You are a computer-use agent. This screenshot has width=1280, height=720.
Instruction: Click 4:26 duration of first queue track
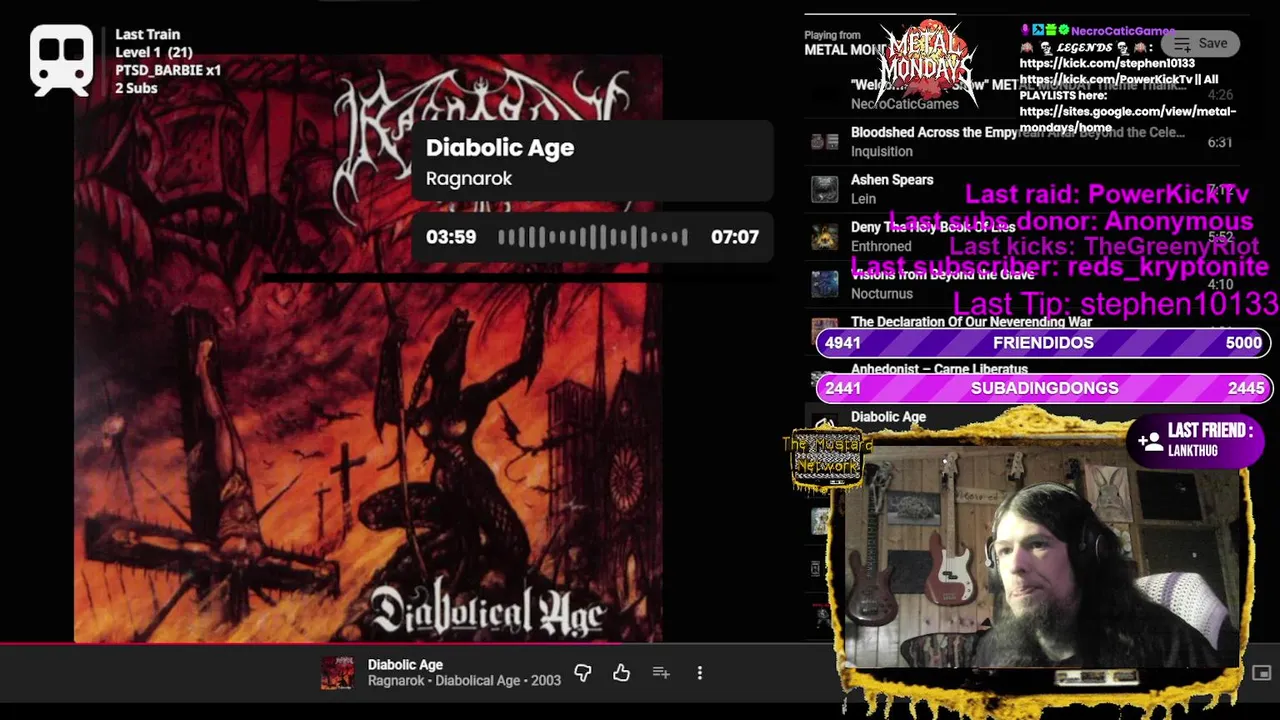[x=1219, y=95]
